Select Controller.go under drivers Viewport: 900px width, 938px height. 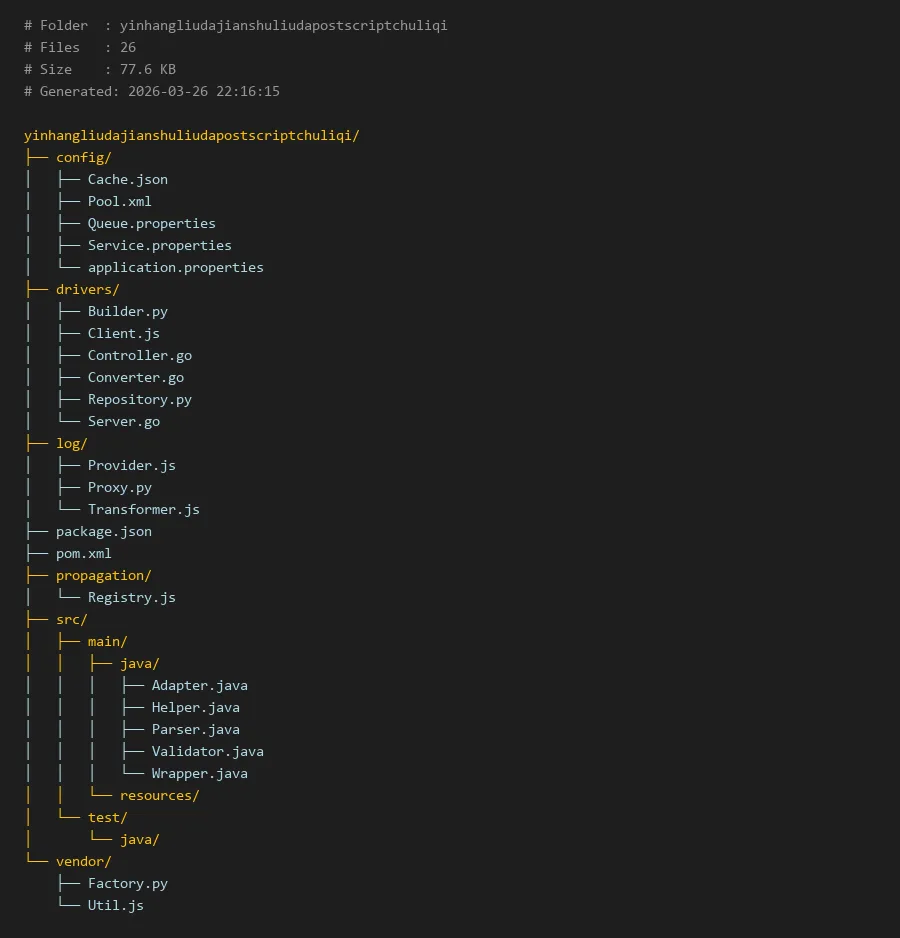click(139, 356)
